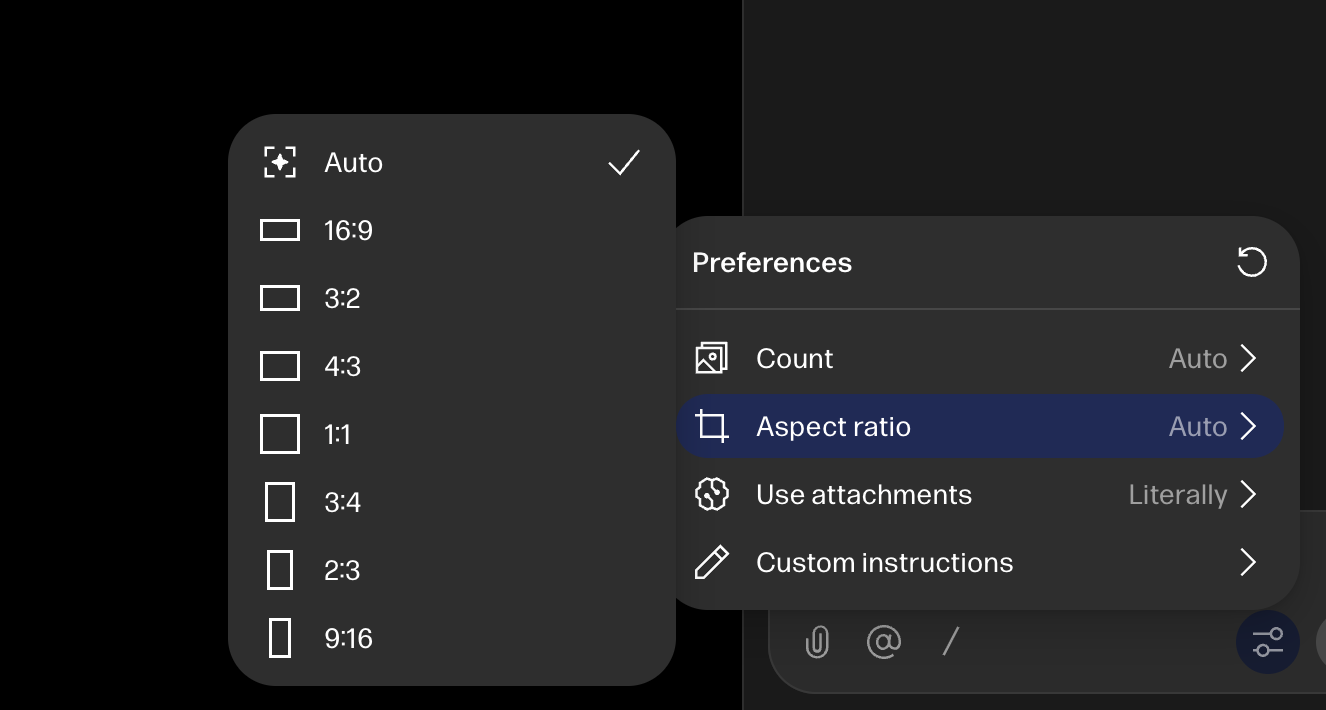Viewport: 1326px width, 710px height.
Task: Toggle the preferences sliders icon button
Action: 1268,641
